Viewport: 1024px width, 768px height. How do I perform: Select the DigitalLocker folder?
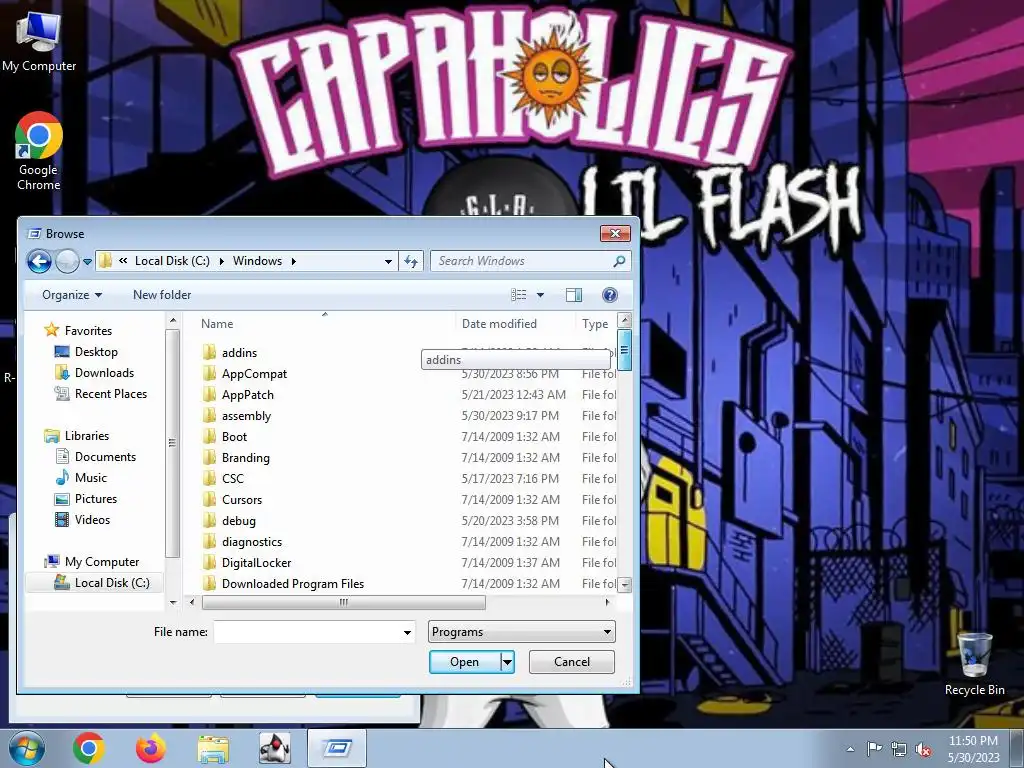[256, 562]
